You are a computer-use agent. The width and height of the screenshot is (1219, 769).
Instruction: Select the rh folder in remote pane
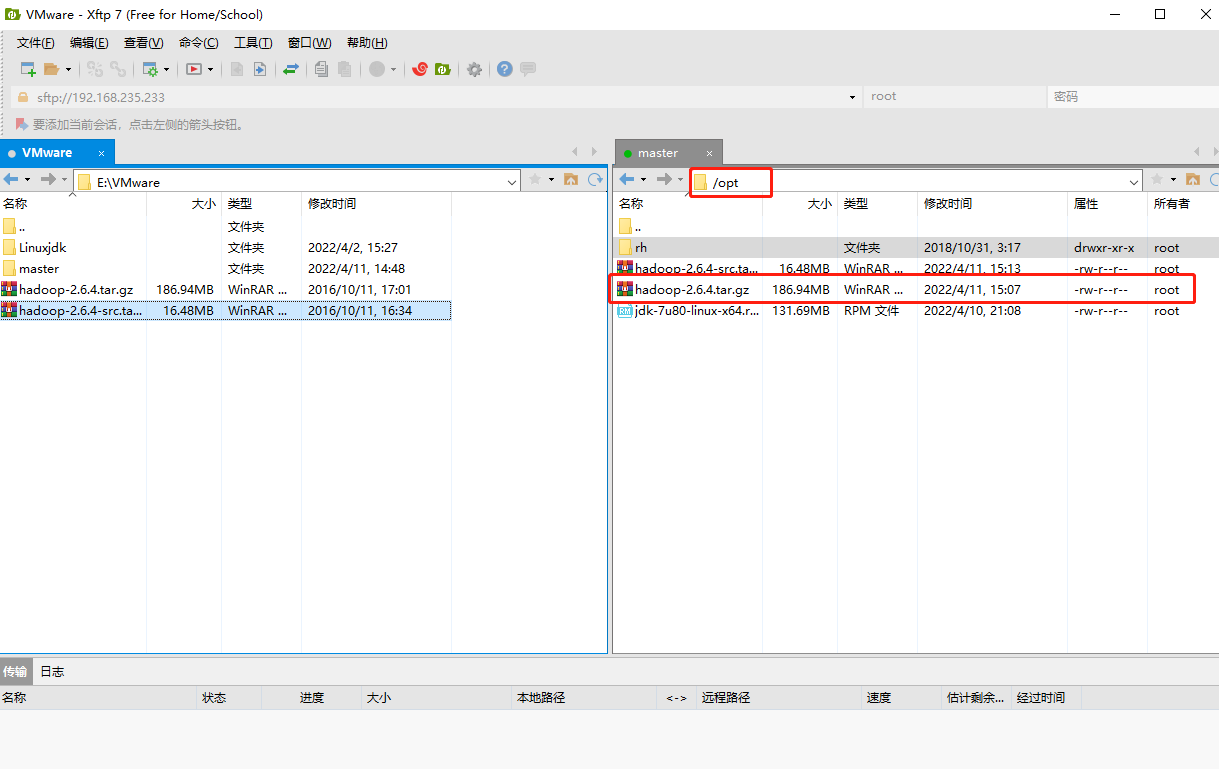tap(915, 247)
